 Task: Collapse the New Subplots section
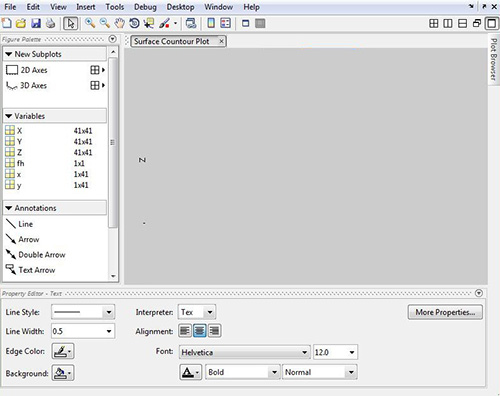[x=9, y=54]
